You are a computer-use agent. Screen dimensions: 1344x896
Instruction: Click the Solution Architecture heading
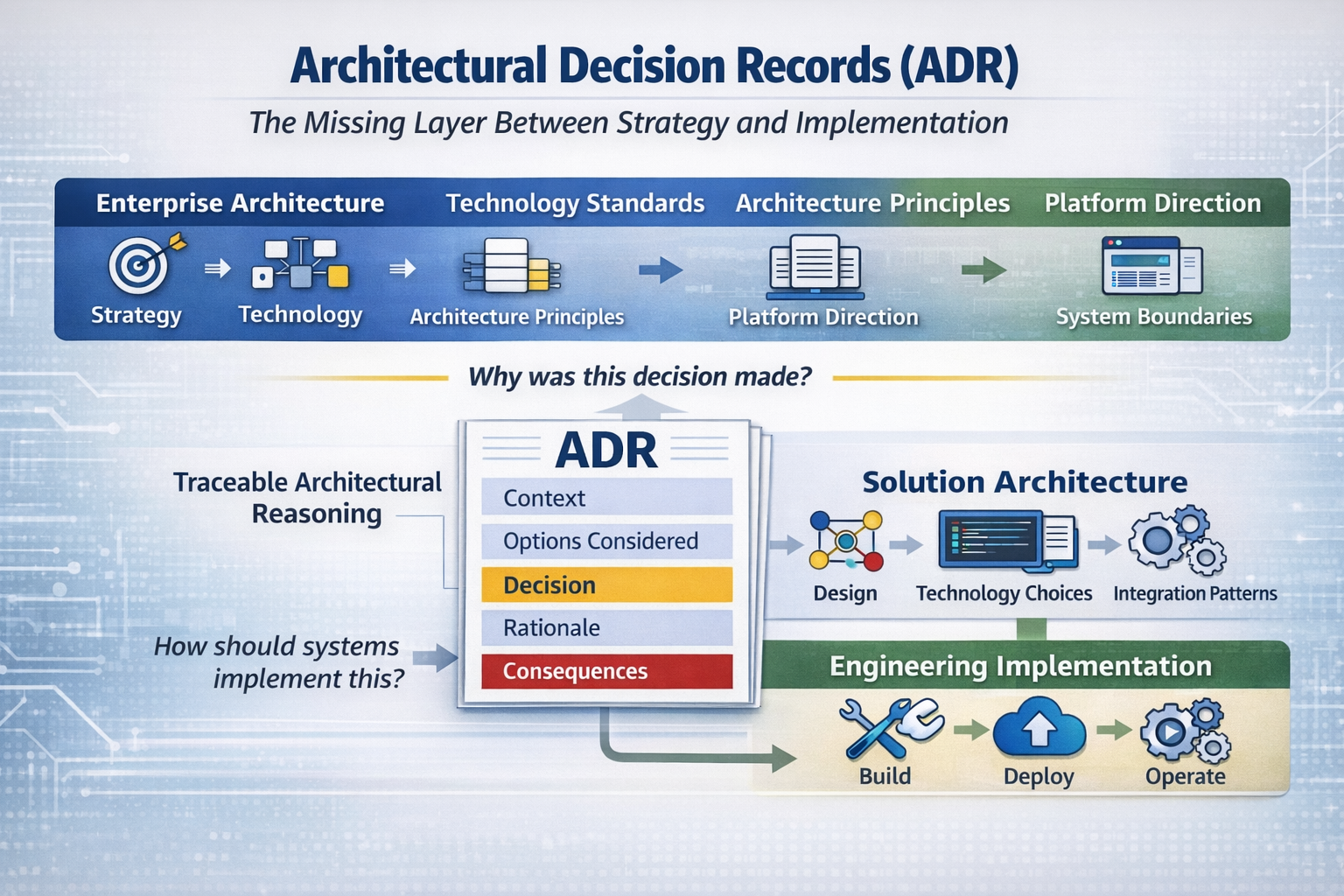[1025, 482]
